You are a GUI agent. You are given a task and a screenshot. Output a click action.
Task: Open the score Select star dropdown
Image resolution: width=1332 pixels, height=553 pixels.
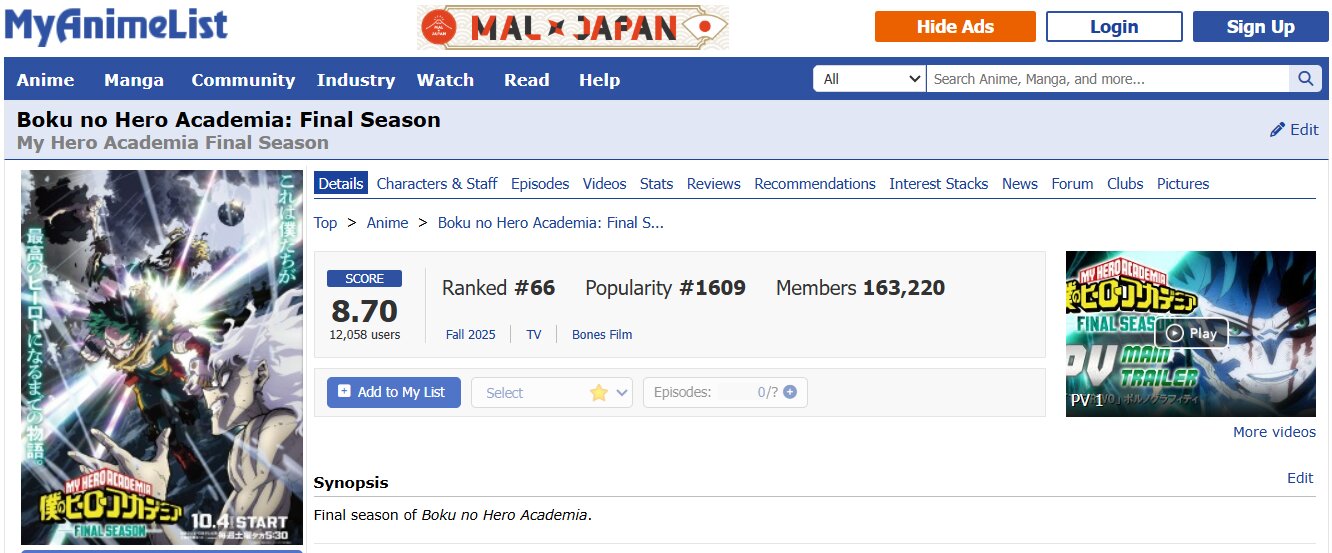(x=552, y=393)
